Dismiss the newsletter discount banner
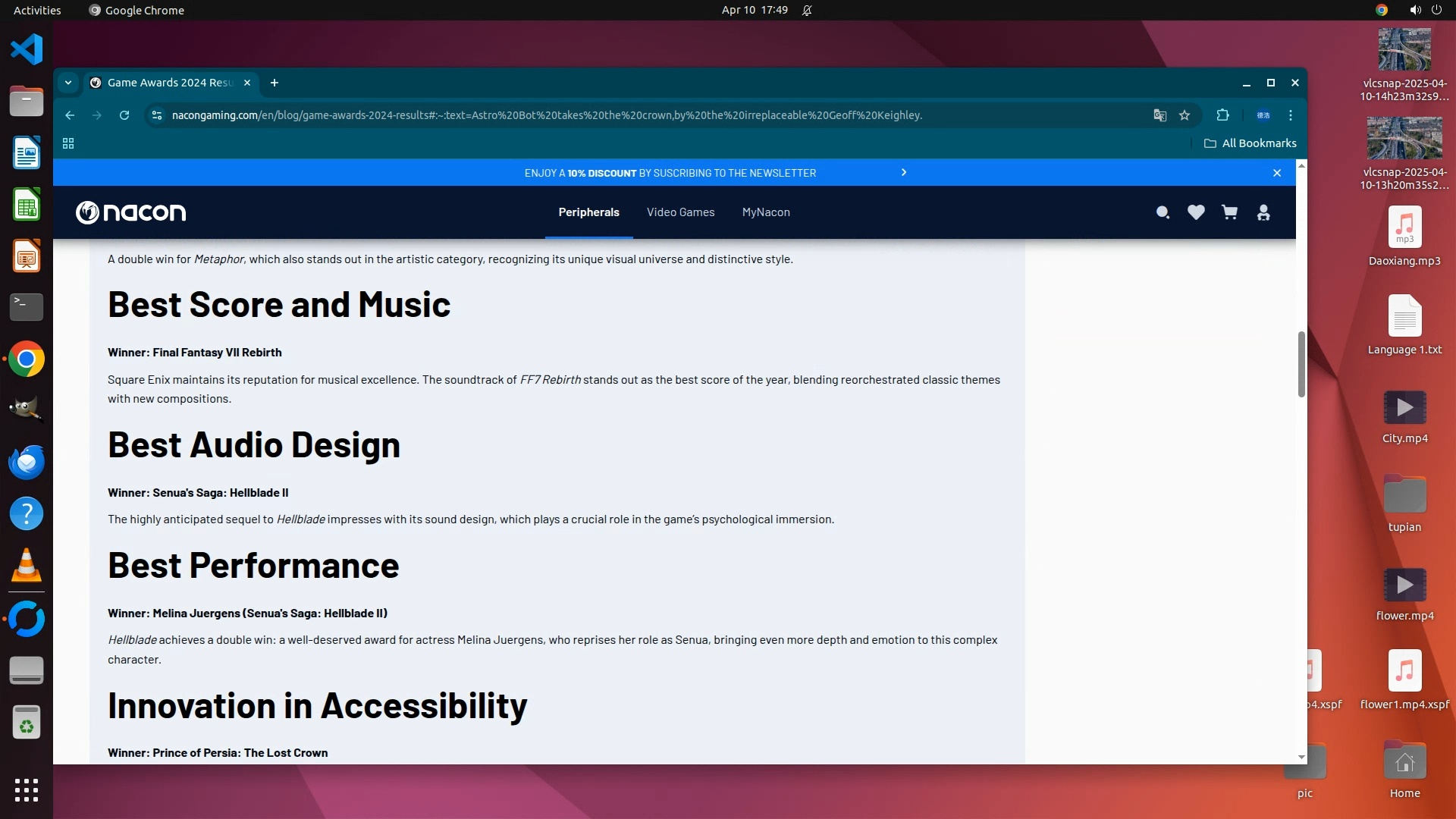Viewport: 1456px width, 819px height. coord(1277,173)
